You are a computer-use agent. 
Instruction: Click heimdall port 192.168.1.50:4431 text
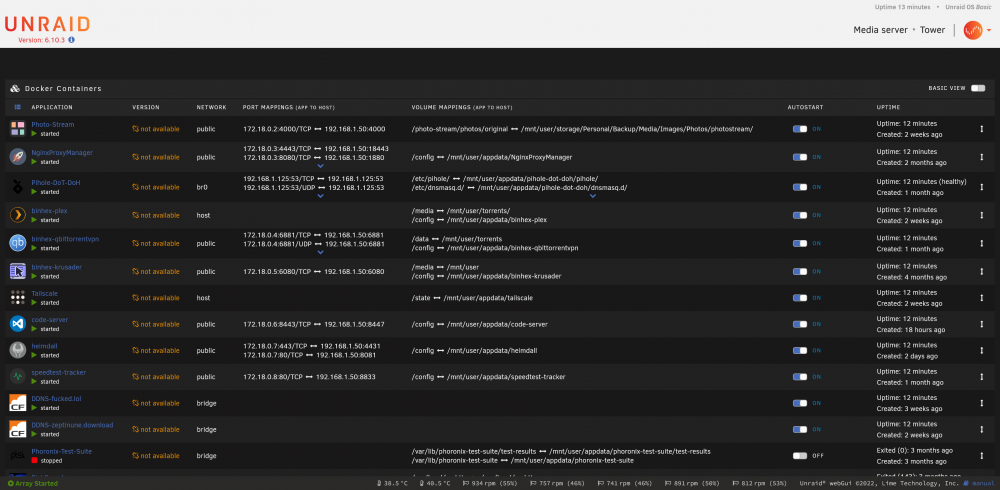350,346
